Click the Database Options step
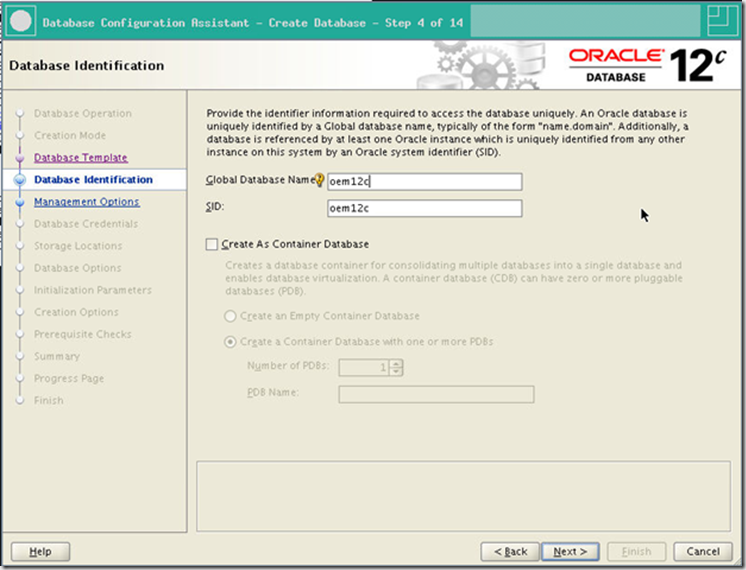 78,268
